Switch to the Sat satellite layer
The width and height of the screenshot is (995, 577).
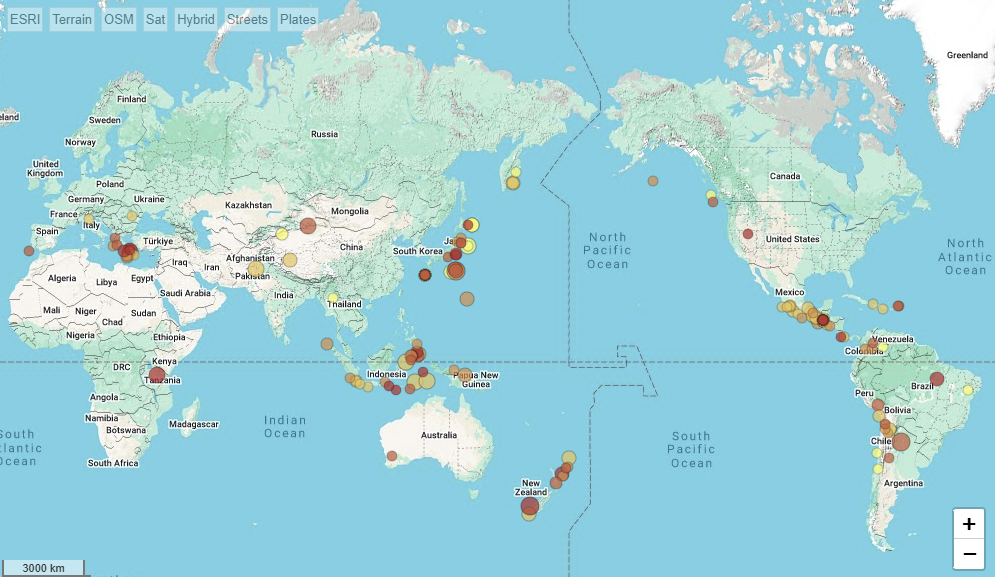155,20
